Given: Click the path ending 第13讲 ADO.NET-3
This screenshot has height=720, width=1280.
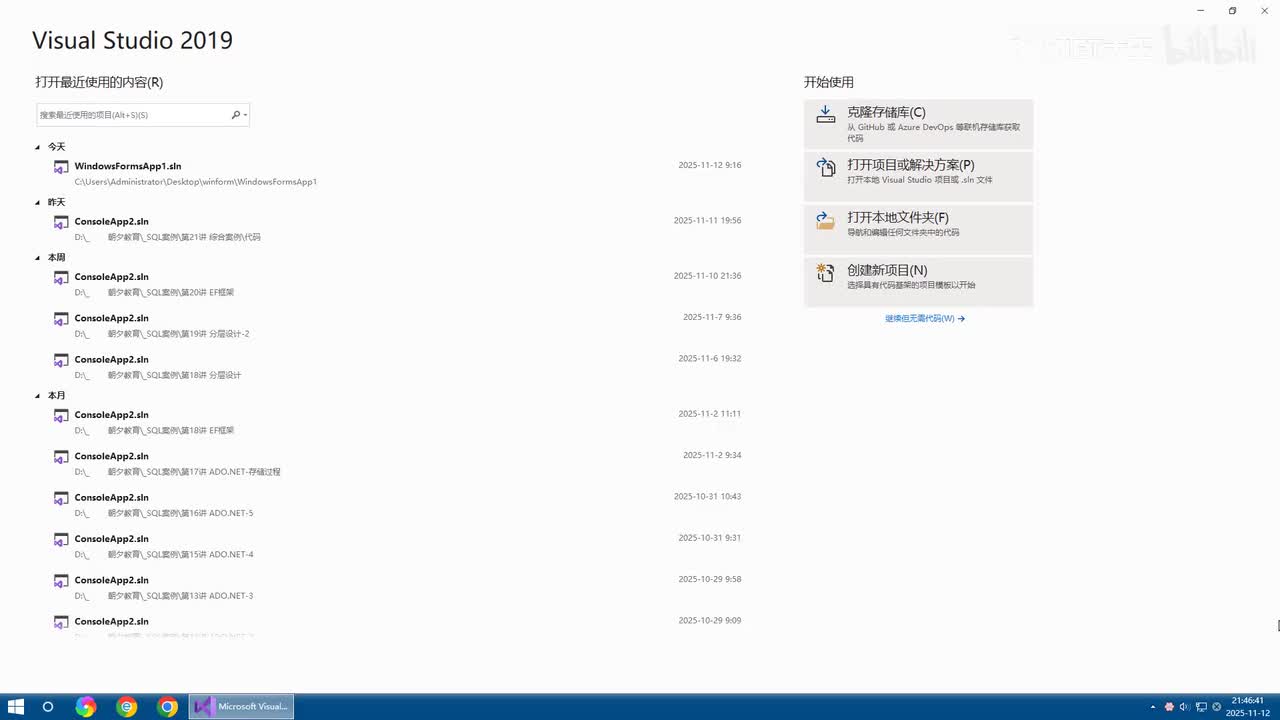Looking at the screenshot, I should click(164, 596).
